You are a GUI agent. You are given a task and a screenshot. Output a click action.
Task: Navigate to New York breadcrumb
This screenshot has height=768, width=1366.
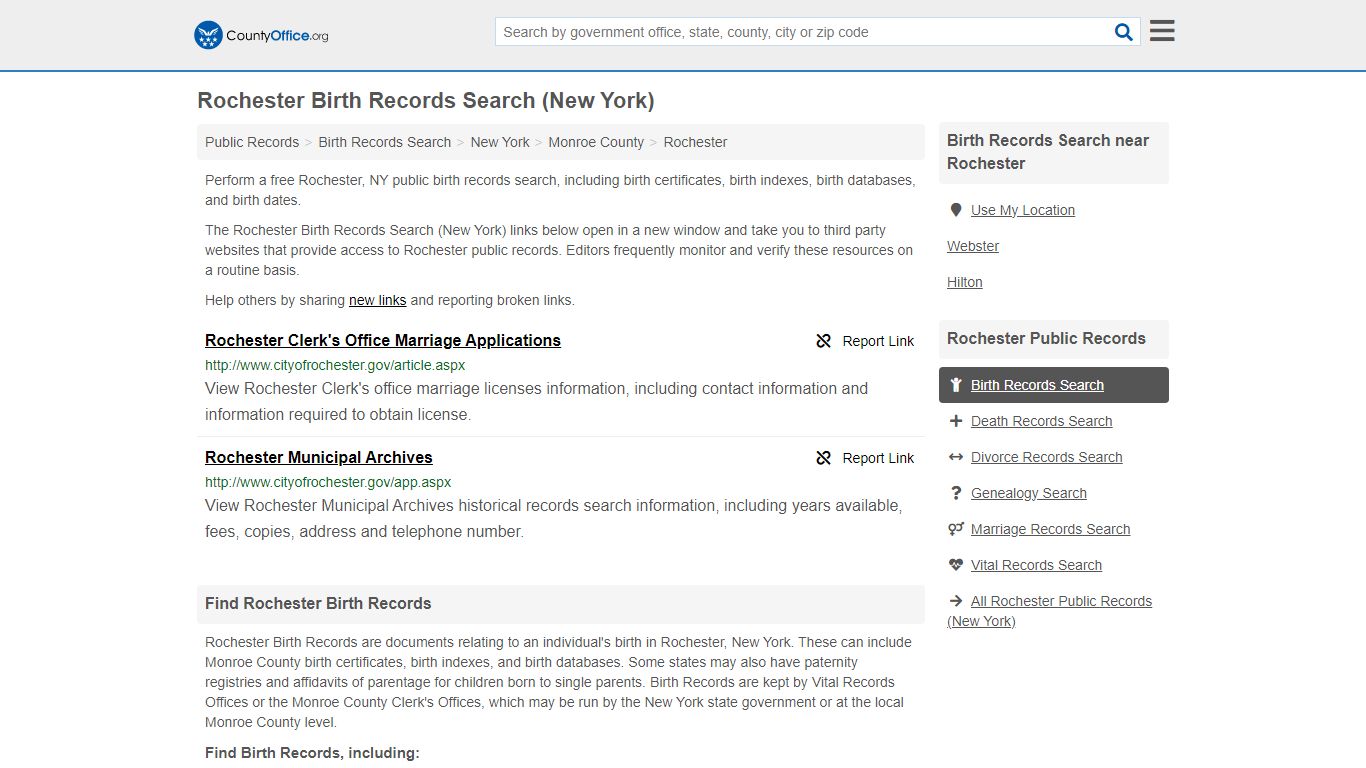point(500,142)
